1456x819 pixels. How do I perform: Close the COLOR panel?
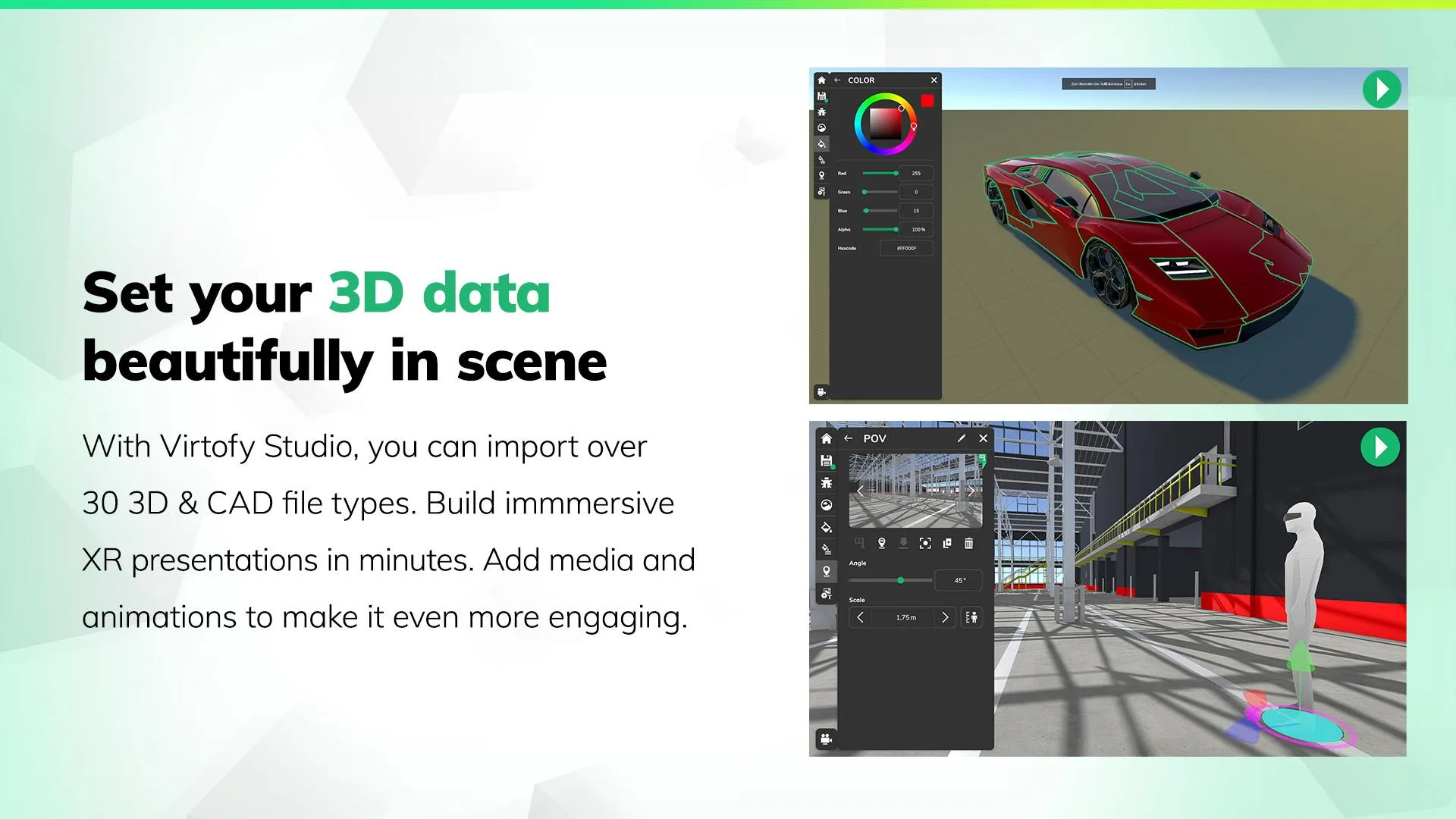(x=934, y=80)
